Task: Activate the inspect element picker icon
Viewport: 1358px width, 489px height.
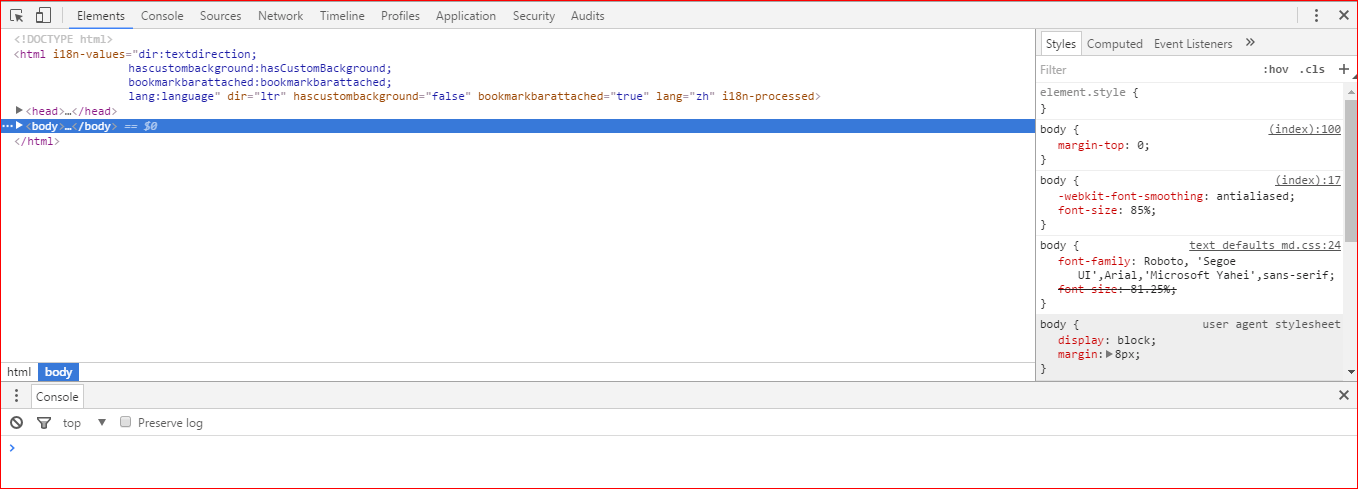Action: coord(17,15)
